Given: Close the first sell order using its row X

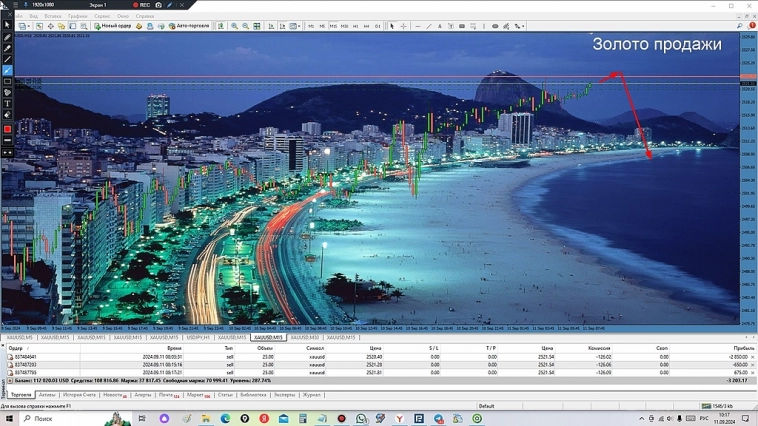Looking at the screenshot, I should tap(753, 357).
